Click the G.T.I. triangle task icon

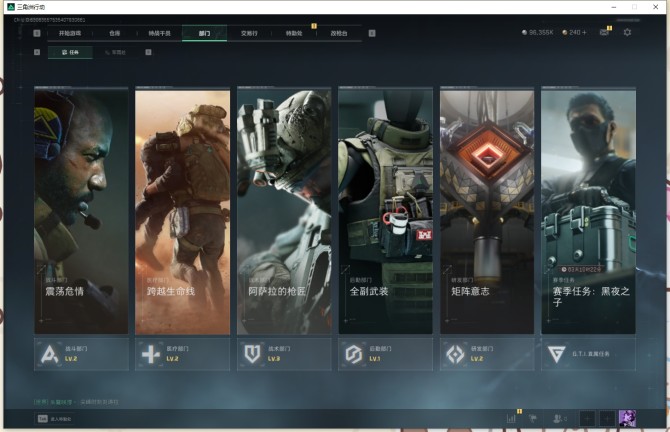[556, 354]
